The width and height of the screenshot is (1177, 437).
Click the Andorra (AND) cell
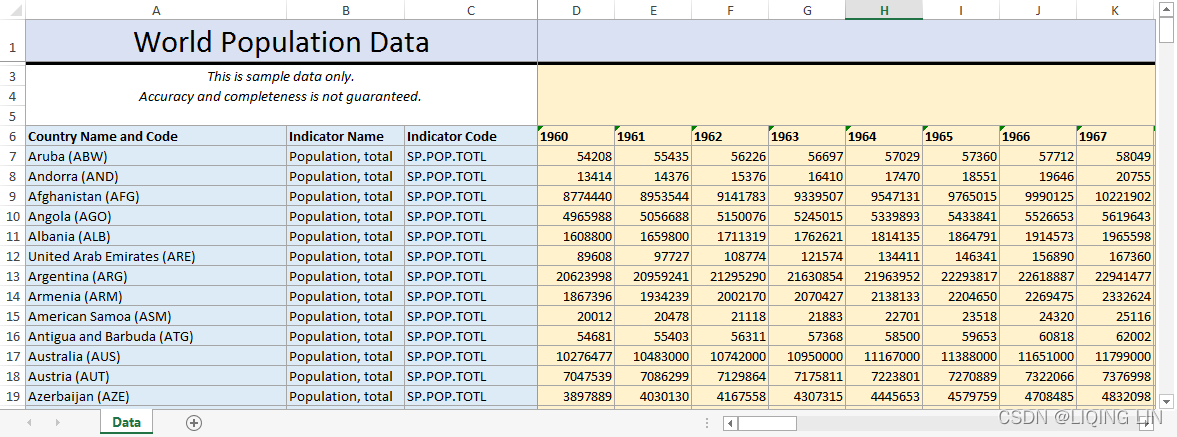point(156,176)
